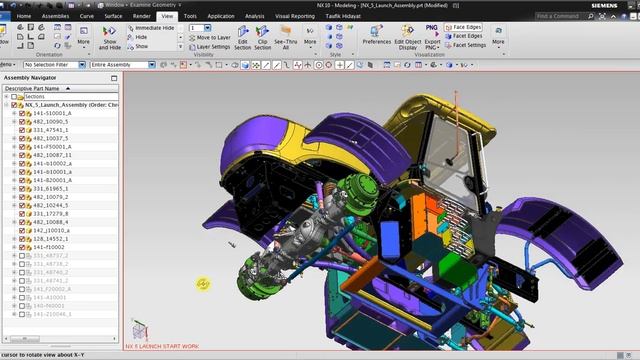Open the Entire Assembly scope dropdown
The width and height of the screenshot is (640, 360).
click(152, 65)
